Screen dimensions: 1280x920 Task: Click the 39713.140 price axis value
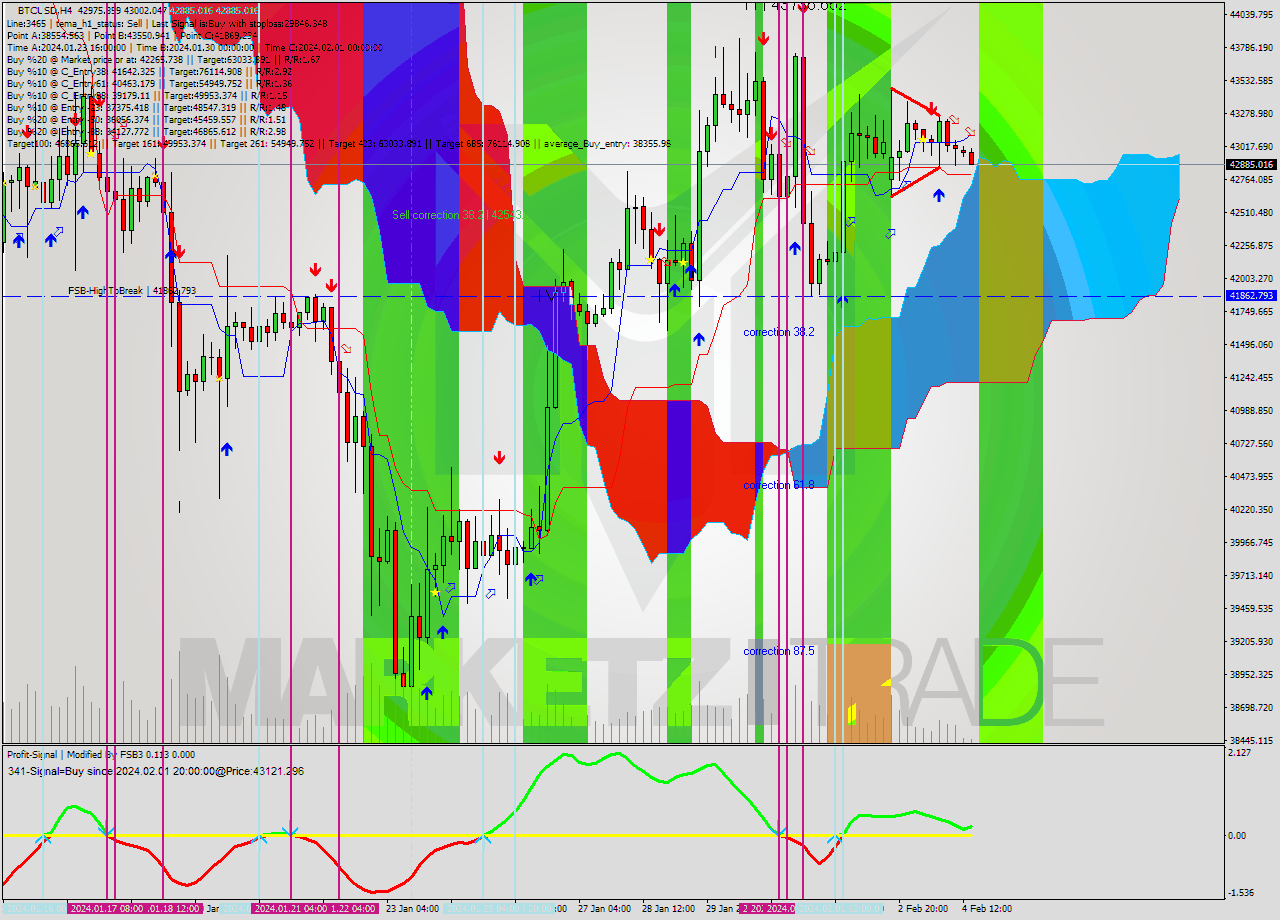click(1251, 575)
